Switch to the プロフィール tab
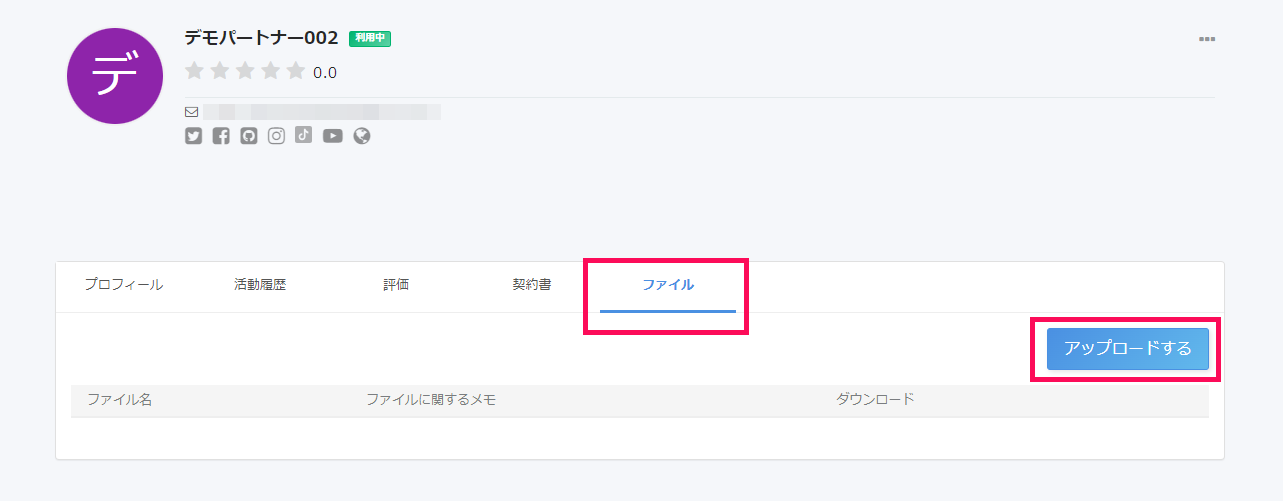1283x501 pixels. (x=123, y=285)
